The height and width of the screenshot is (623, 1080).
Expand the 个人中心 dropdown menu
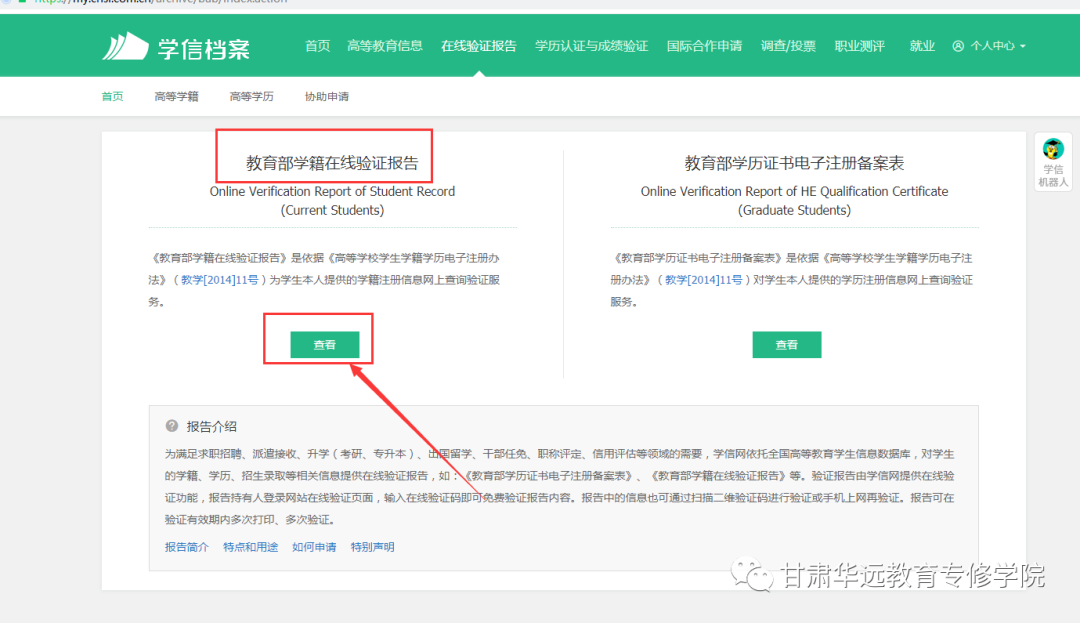click(x=1023, y=47)
